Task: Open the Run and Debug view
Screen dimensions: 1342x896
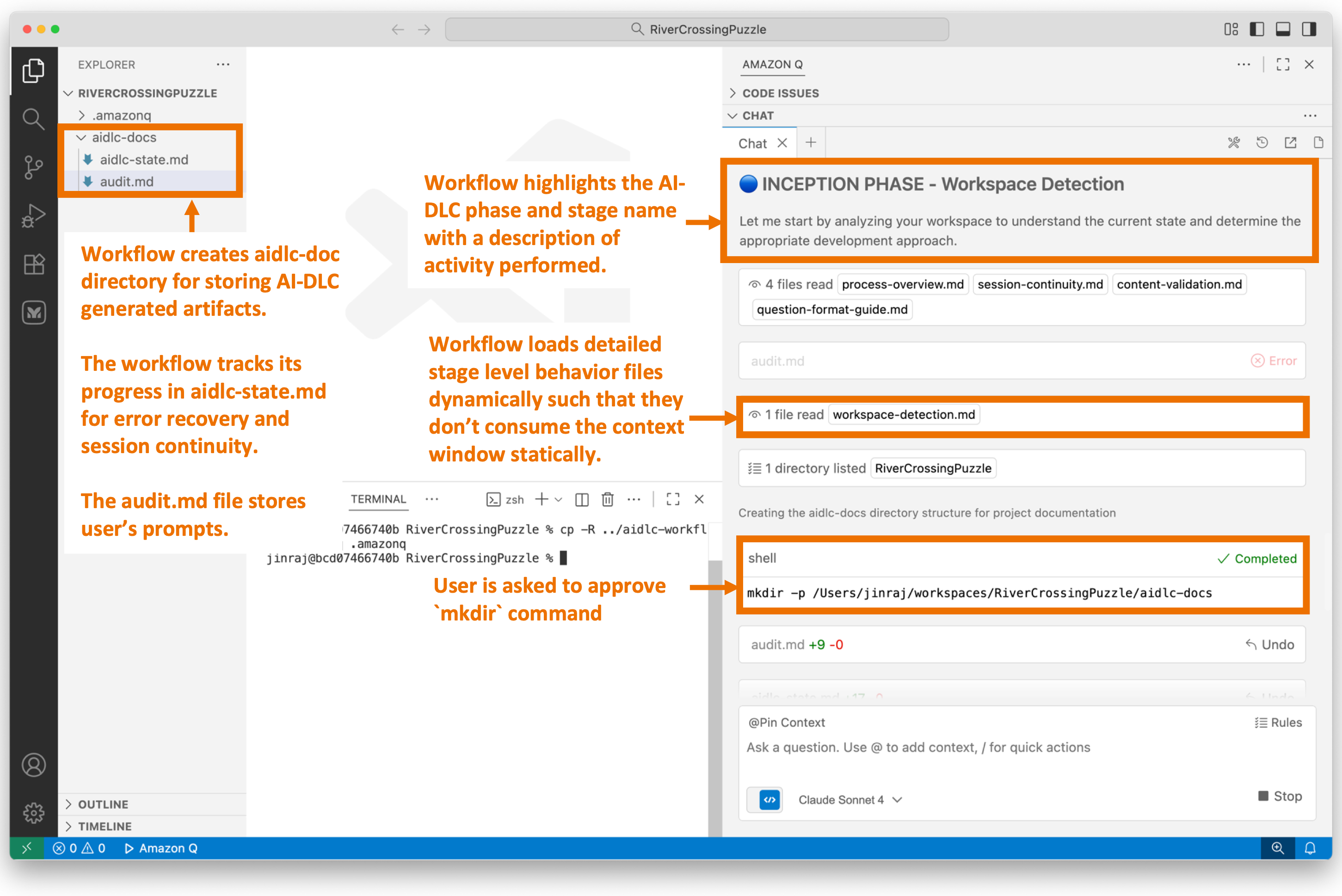Action: 33,215
